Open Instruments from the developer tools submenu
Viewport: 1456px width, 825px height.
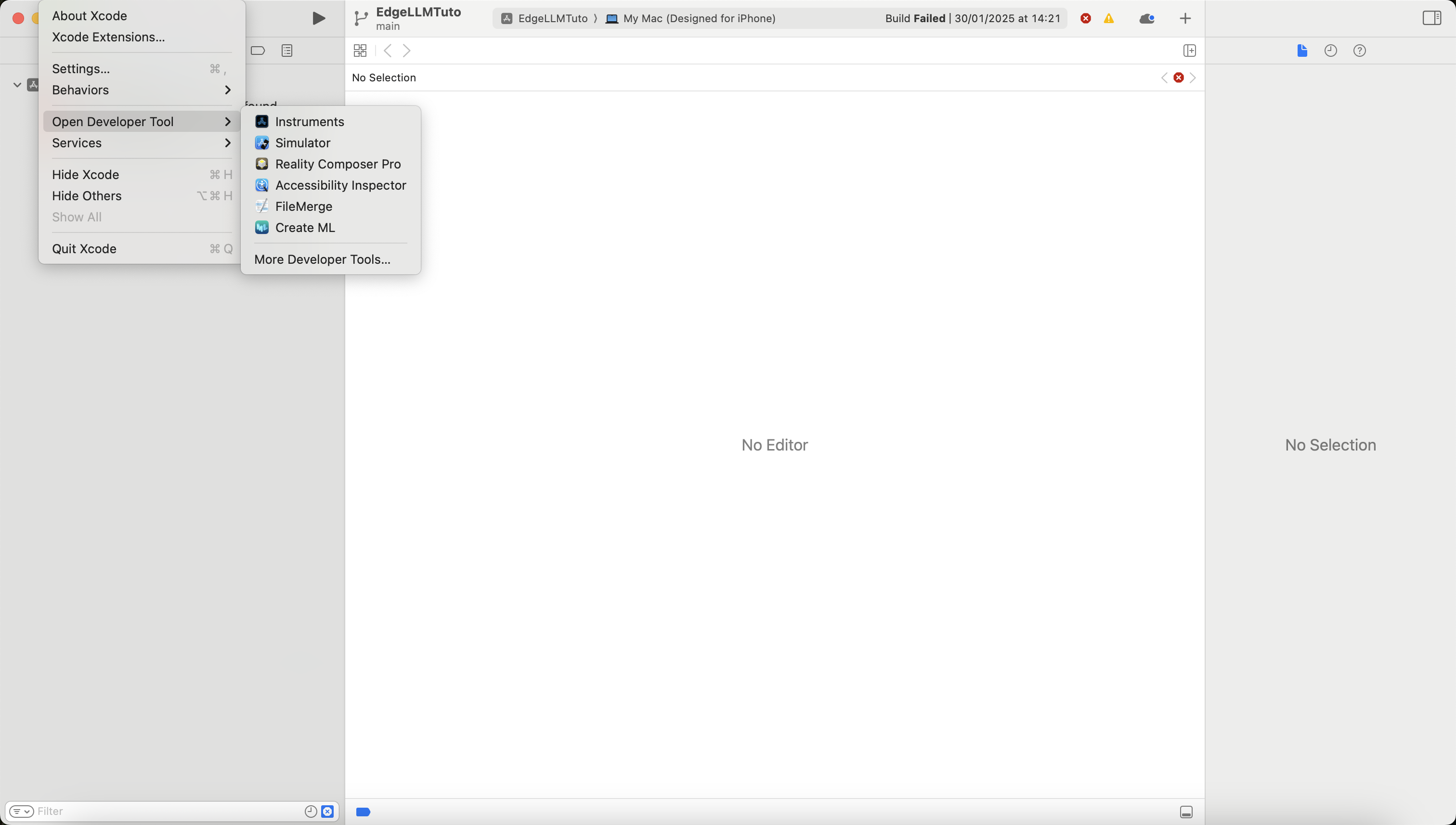pyautogui.click(x=309, y=121)
